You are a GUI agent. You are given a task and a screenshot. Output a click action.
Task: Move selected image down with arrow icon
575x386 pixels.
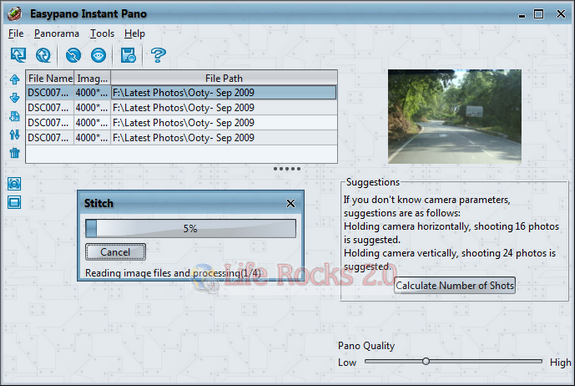[15, 98]
